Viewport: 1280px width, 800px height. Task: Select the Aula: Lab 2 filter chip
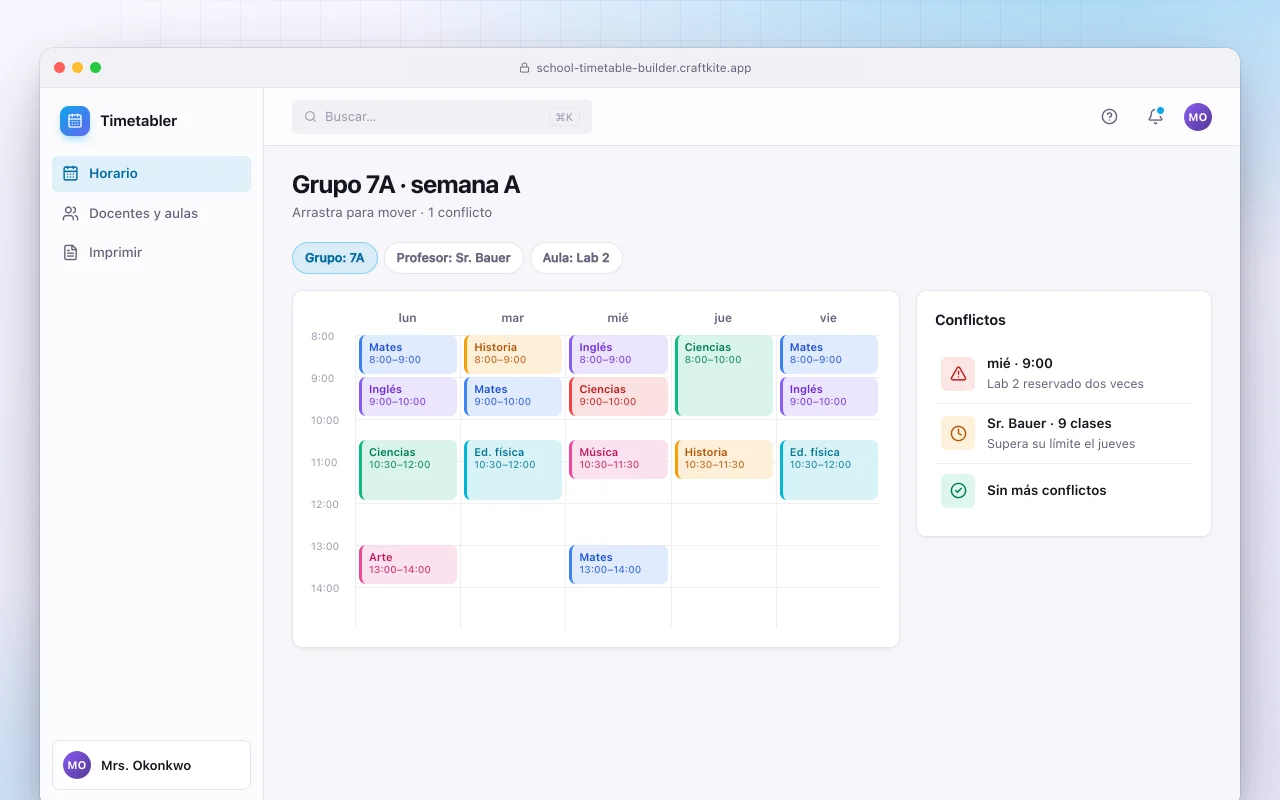pyautogui.click(x=576, y=258)
